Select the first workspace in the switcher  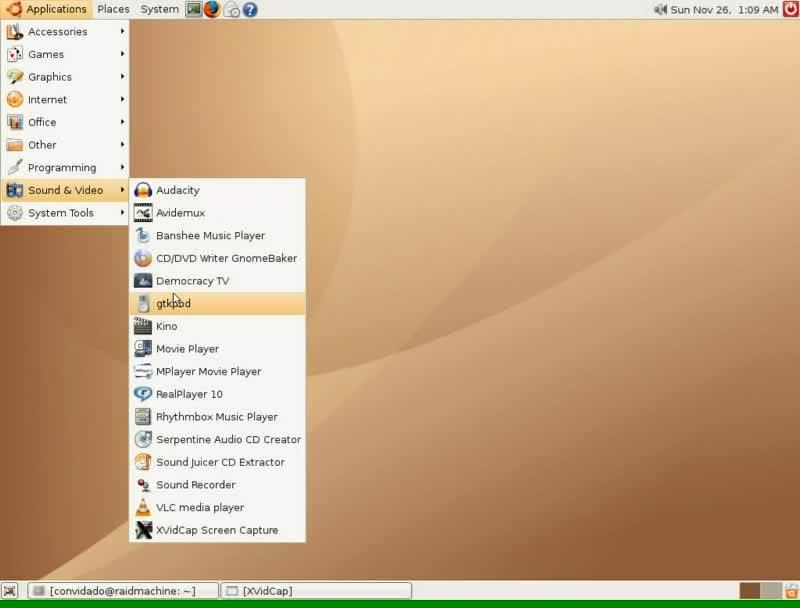pos(749,591)
